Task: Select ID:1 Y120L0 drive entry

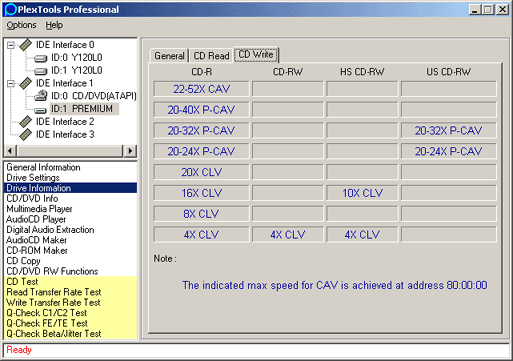Action: coord(77,70)
